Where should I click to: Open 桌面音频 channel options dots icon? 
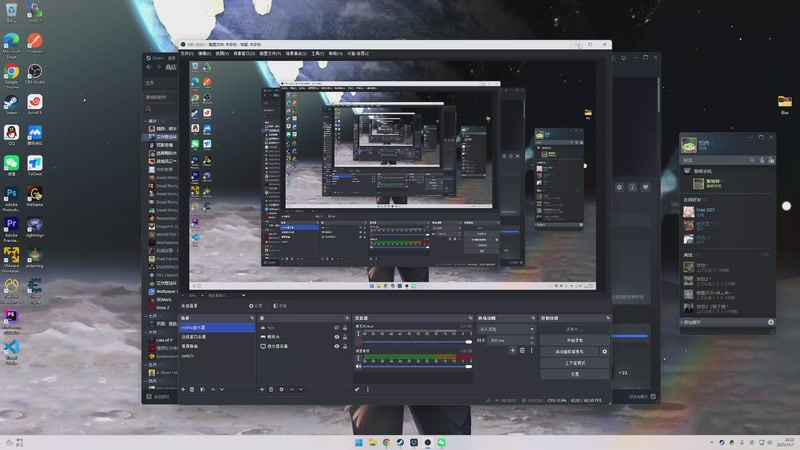358,358
